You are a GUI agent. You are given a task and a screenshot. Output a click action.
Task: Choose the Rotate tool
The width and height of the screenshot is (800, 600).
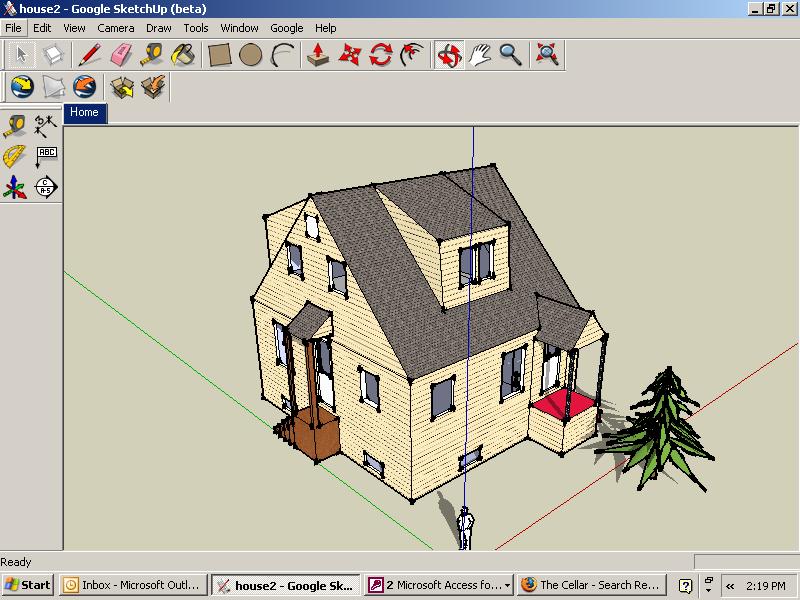381,55
